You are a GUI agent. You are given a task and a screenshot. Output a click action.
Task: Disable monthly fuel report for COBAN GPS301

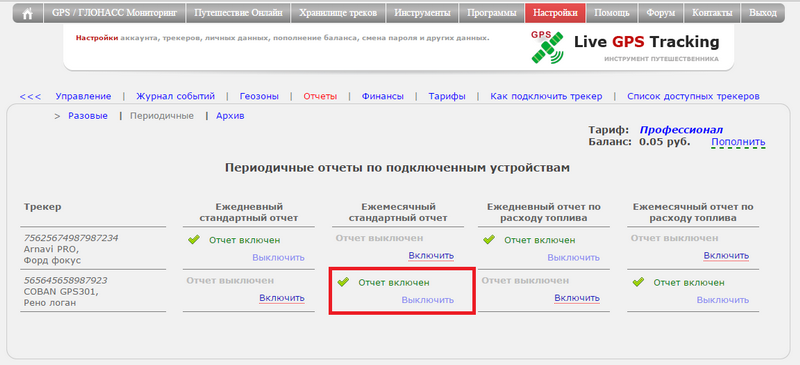723,300
